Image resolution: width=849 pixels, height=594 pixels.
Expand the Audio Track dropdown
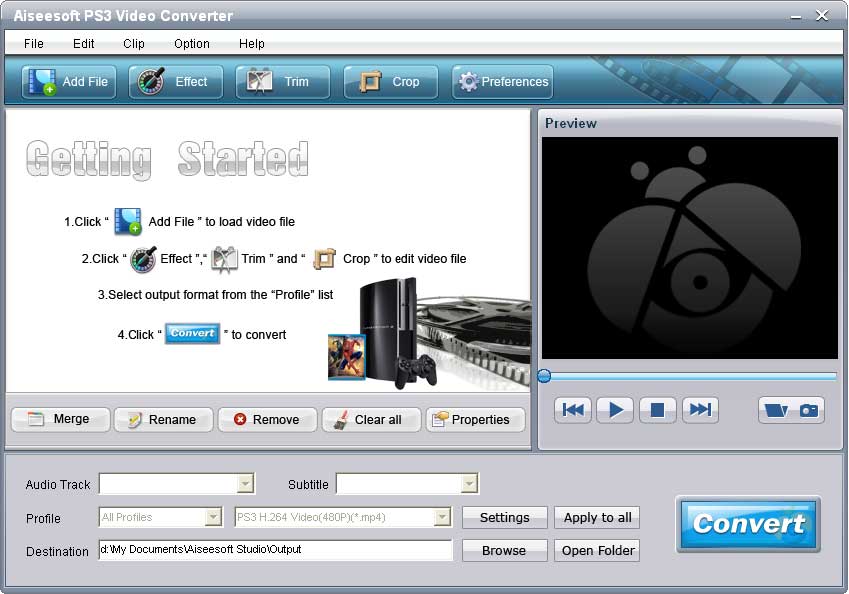[x=245, y=484]
